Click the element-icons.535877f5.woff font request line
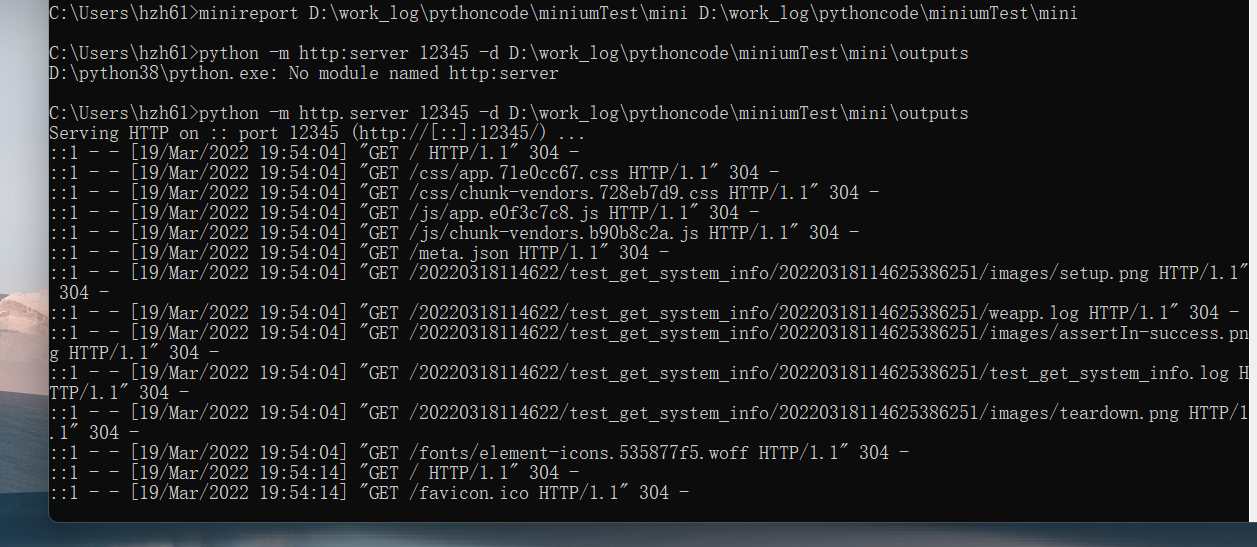This screenshot has height=547, width=1257. [478, 453]
